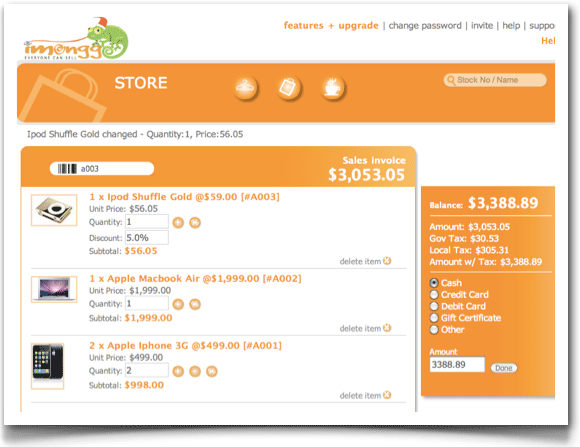Focus the Stock No / Name search field

click(495, 80)
